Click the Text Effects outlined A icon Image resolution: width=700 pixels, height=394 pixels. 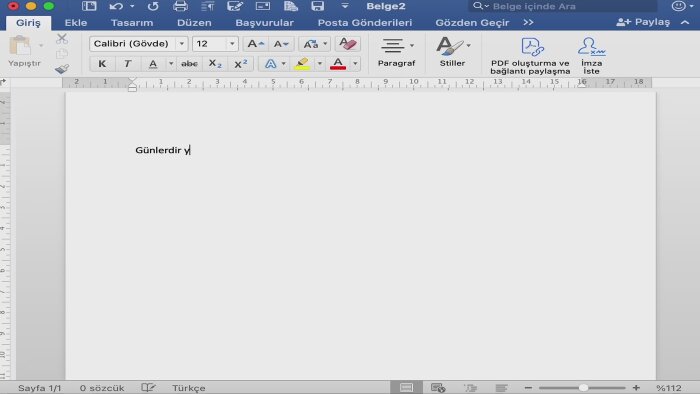point(270,64)
